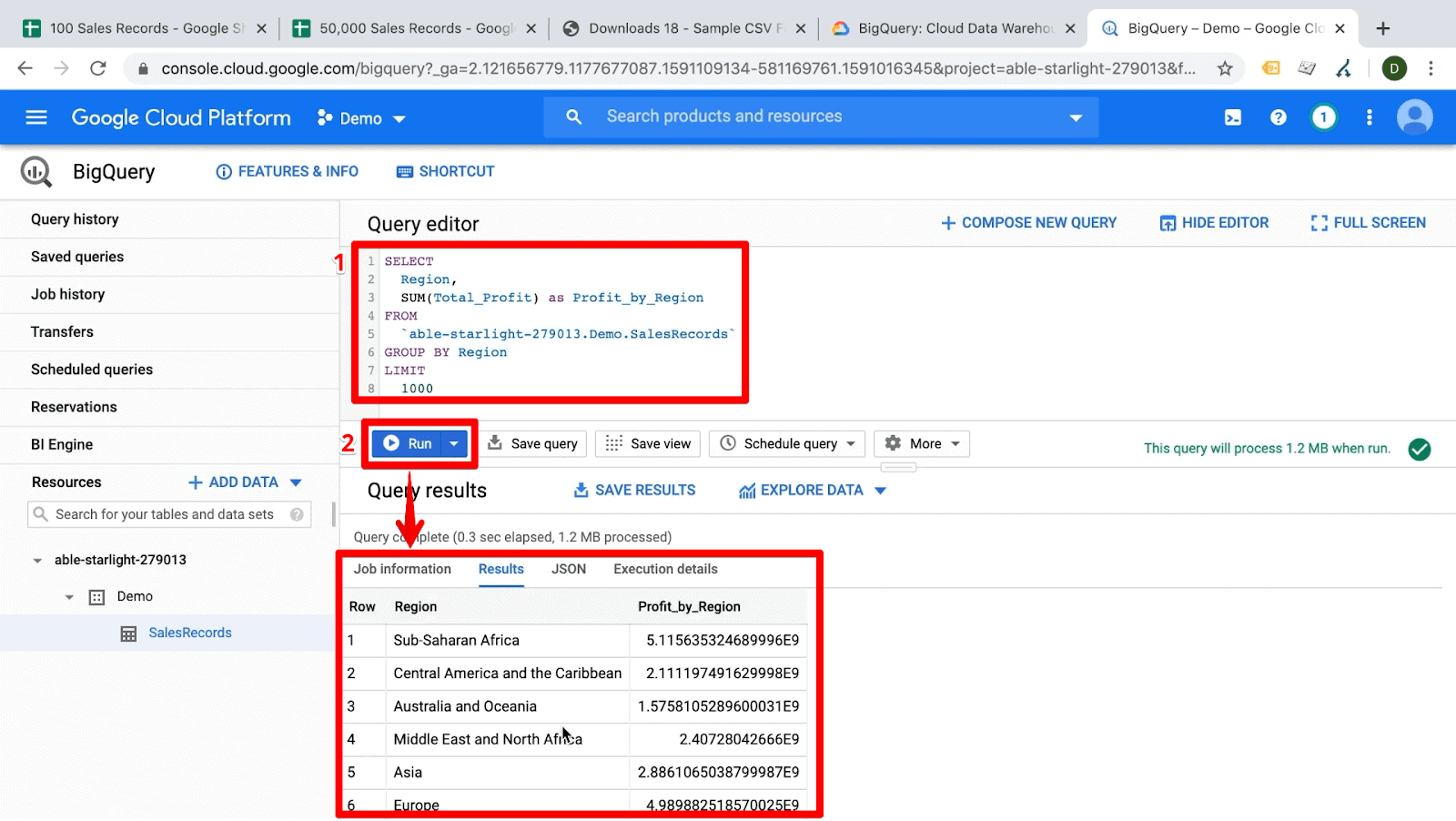Switch to the JSON results tab
The image size is (1456, 821).
568,569
